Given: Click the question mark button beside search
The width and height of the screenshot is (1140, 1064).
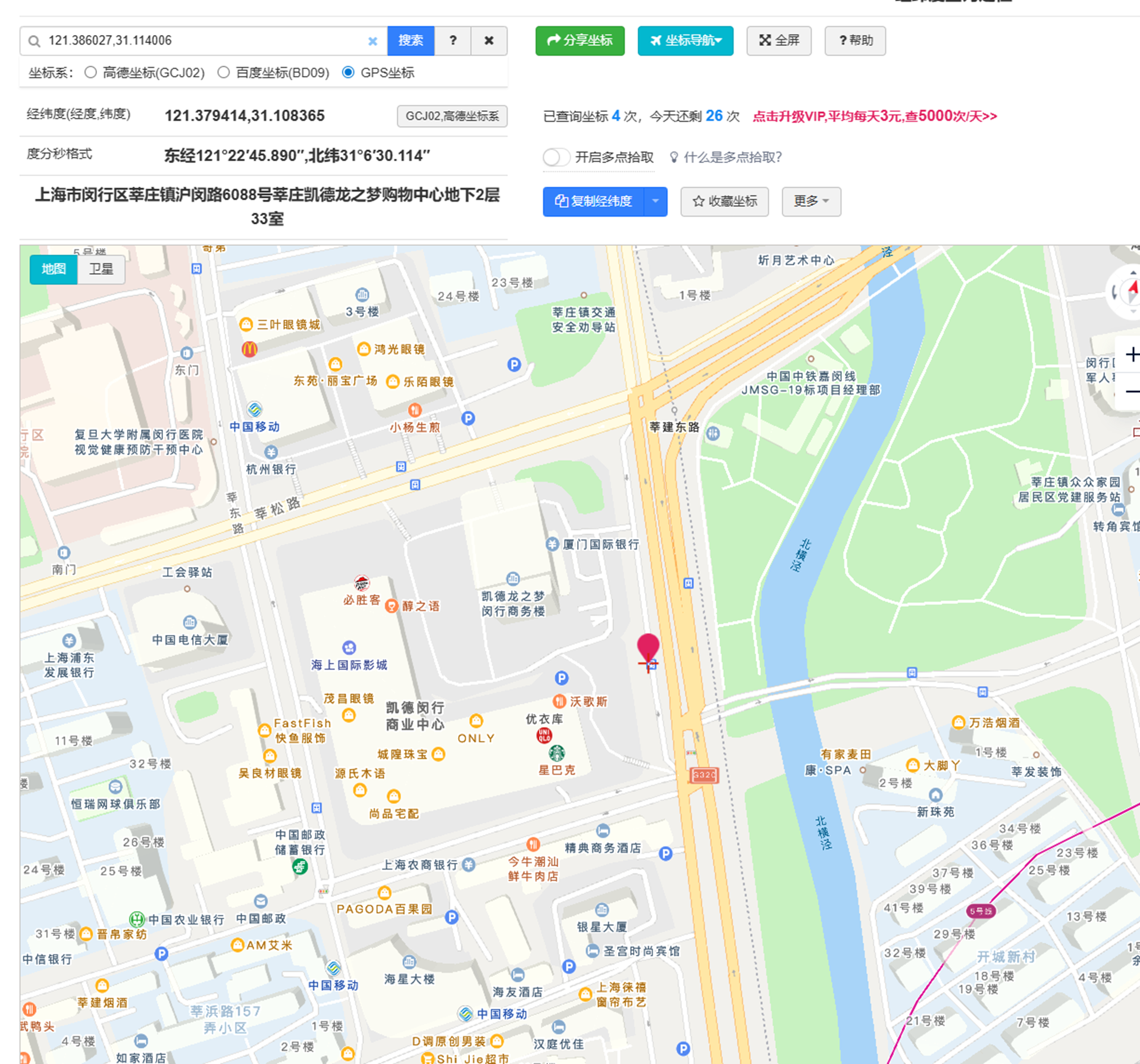Looking at the screenshot, I should tap(453, 40).
